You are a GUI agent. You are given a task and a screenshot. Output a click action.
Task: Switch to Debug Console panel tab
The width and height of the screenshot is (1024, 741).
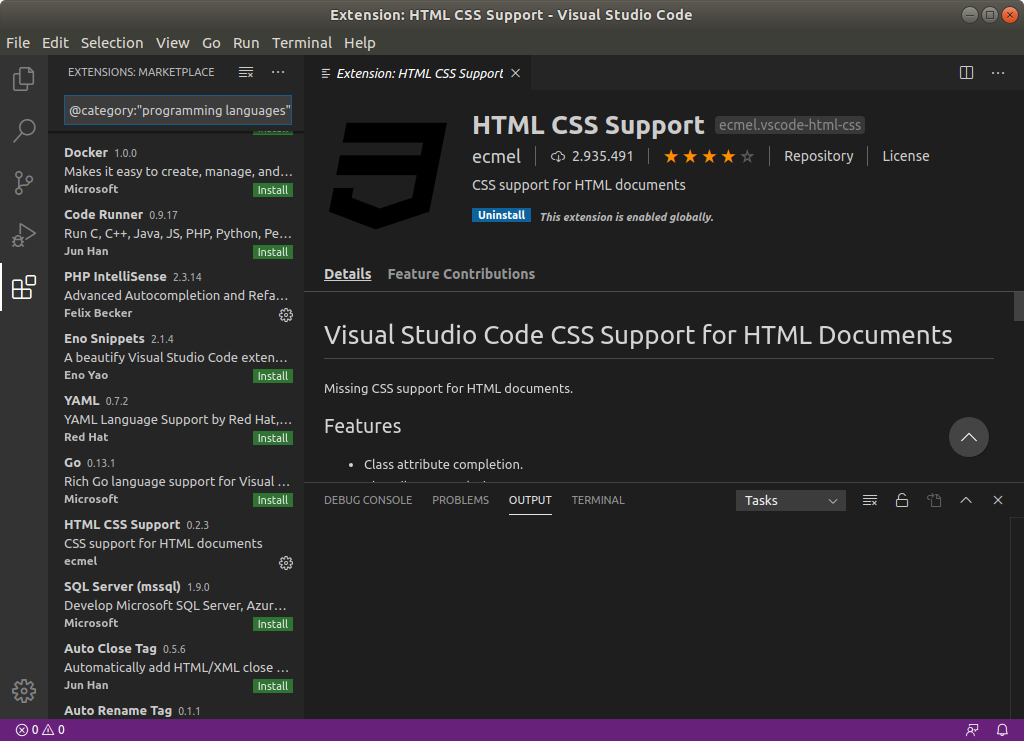[x=368, y=500]
